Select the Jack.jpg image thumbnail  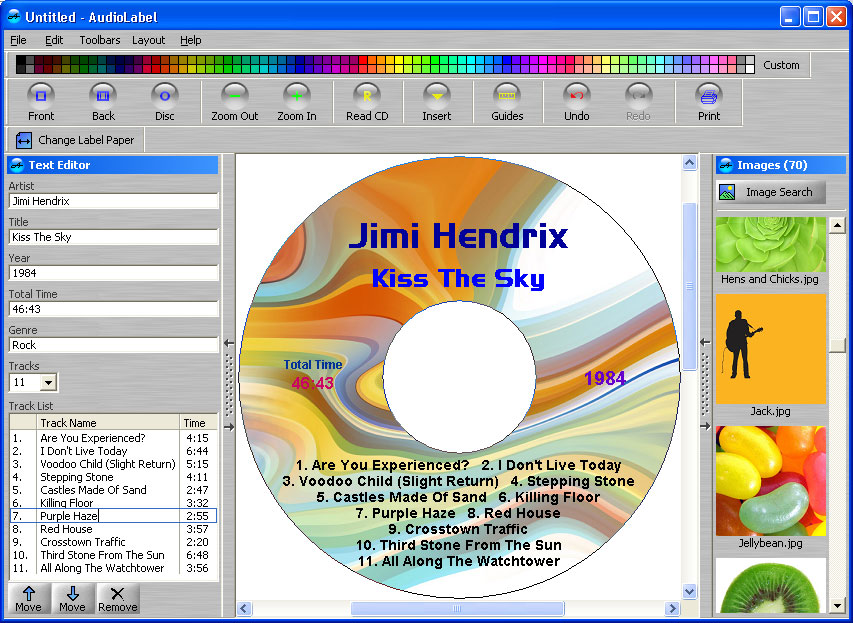point(770,349)
